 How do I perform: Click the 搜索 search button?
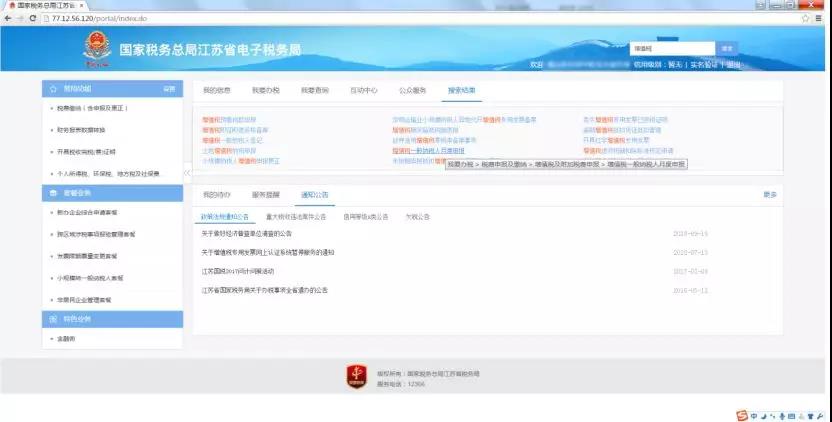[x=726, y=48]
